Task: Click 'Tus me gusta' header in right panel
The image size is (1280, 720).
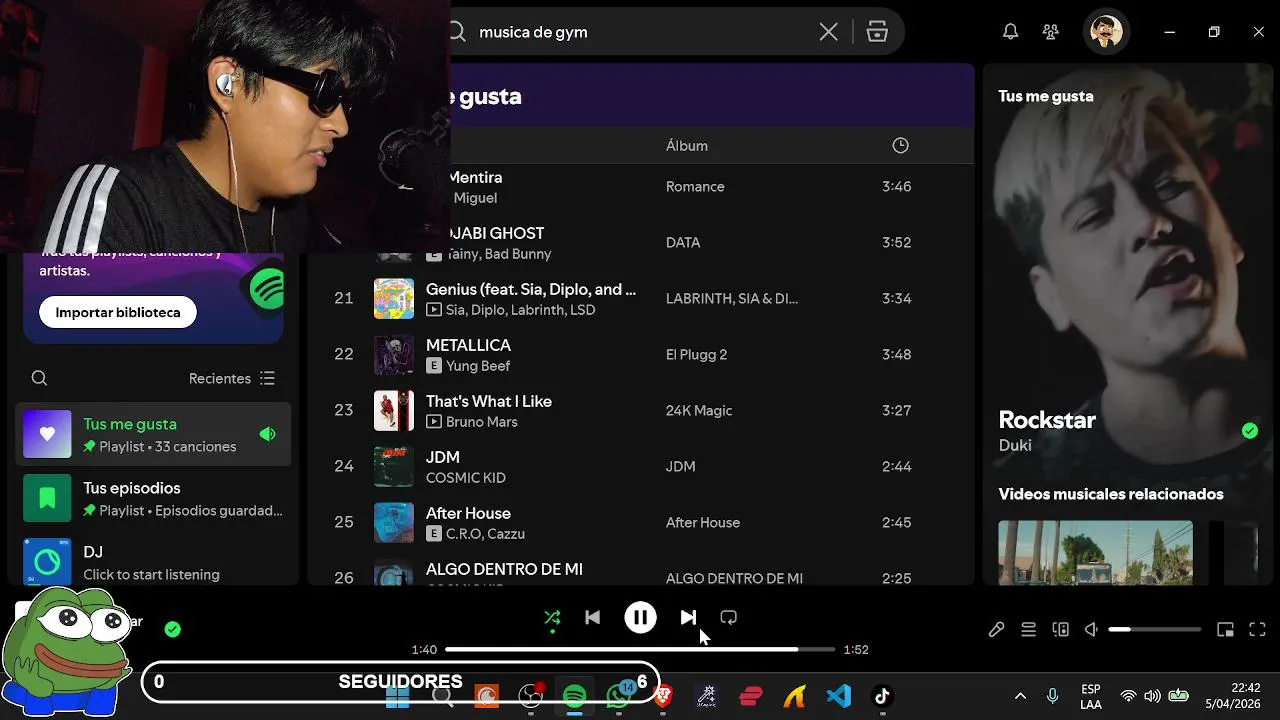Action: point(1046,96)
